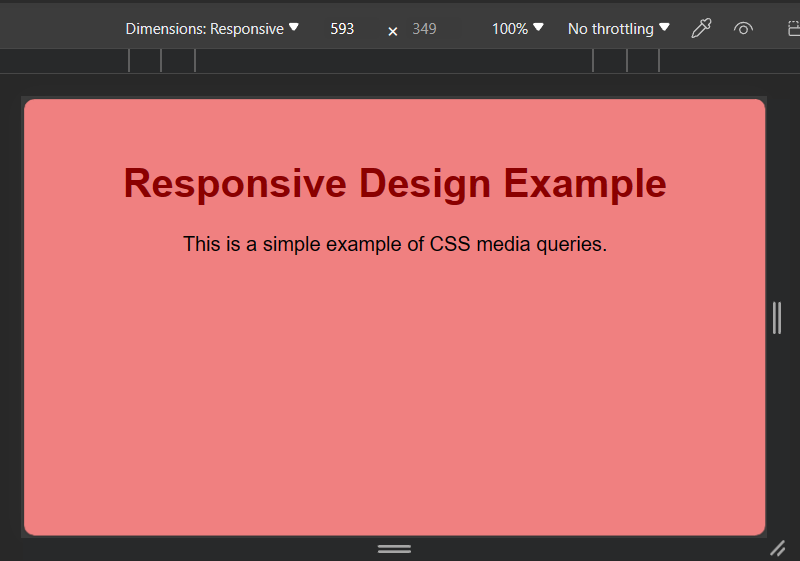Click the corner diagonal resize handle
The image size is (800, 561).
click(778, 549)
